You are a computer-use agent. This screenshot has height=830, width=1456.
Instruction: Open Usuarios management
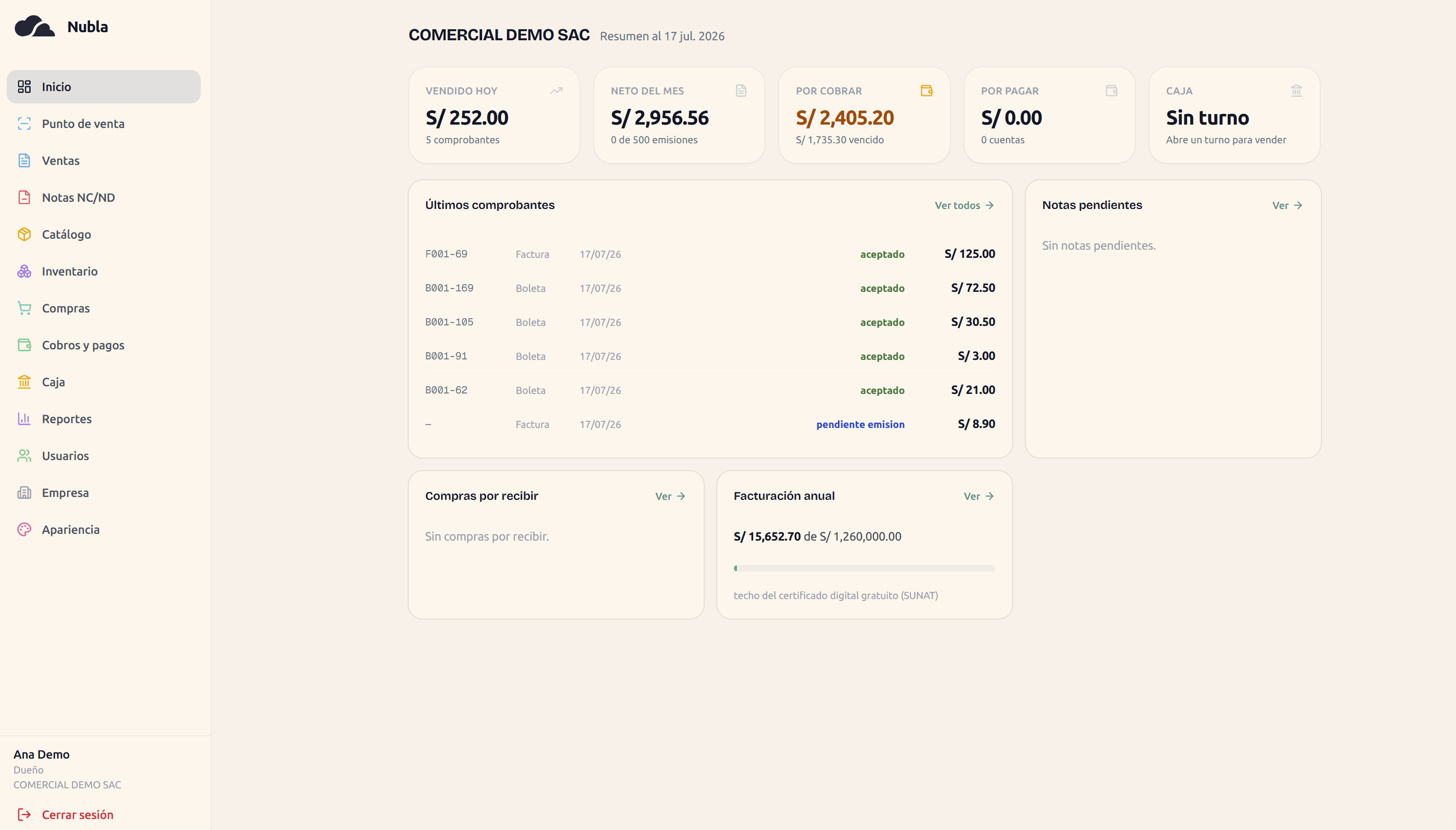click(x=103, y=456)
